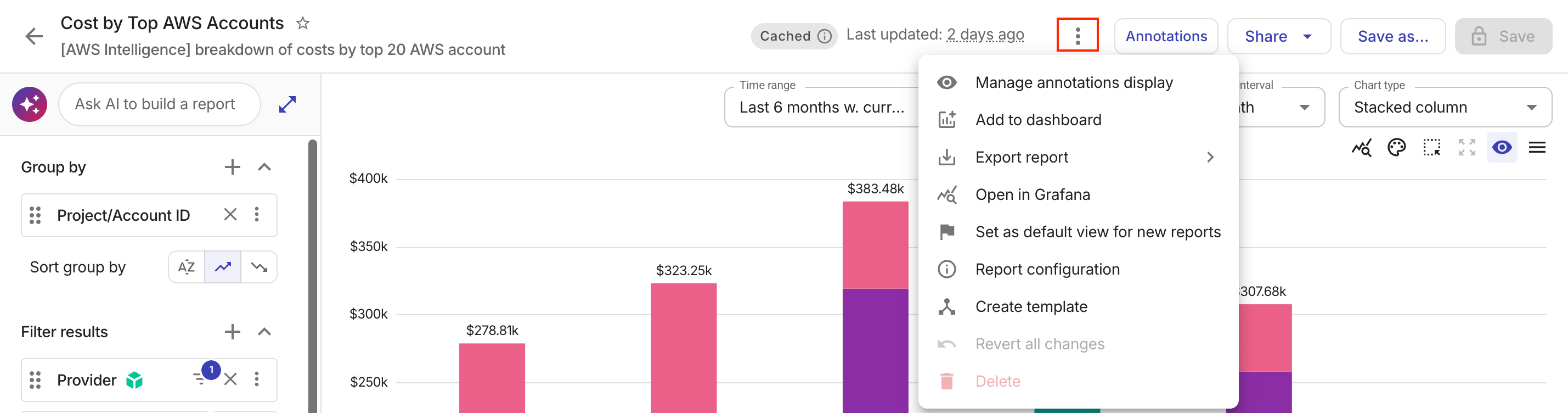Click the AI sparkle assistant icon
The width and height of the screenshot is (1568, 413).
pos(29,104)
